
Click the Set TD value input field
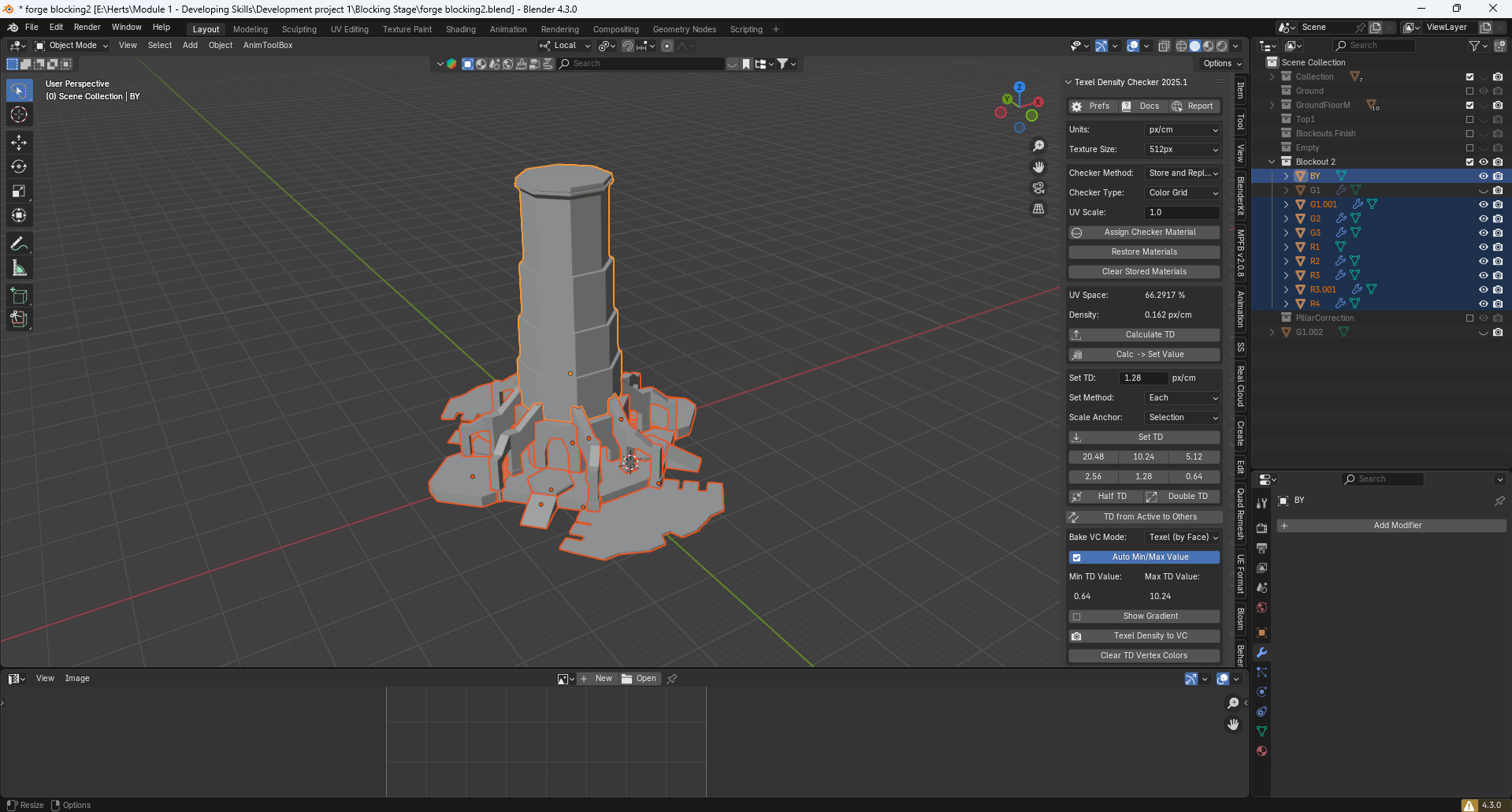pyautogui.click(x=1142, y=378)
